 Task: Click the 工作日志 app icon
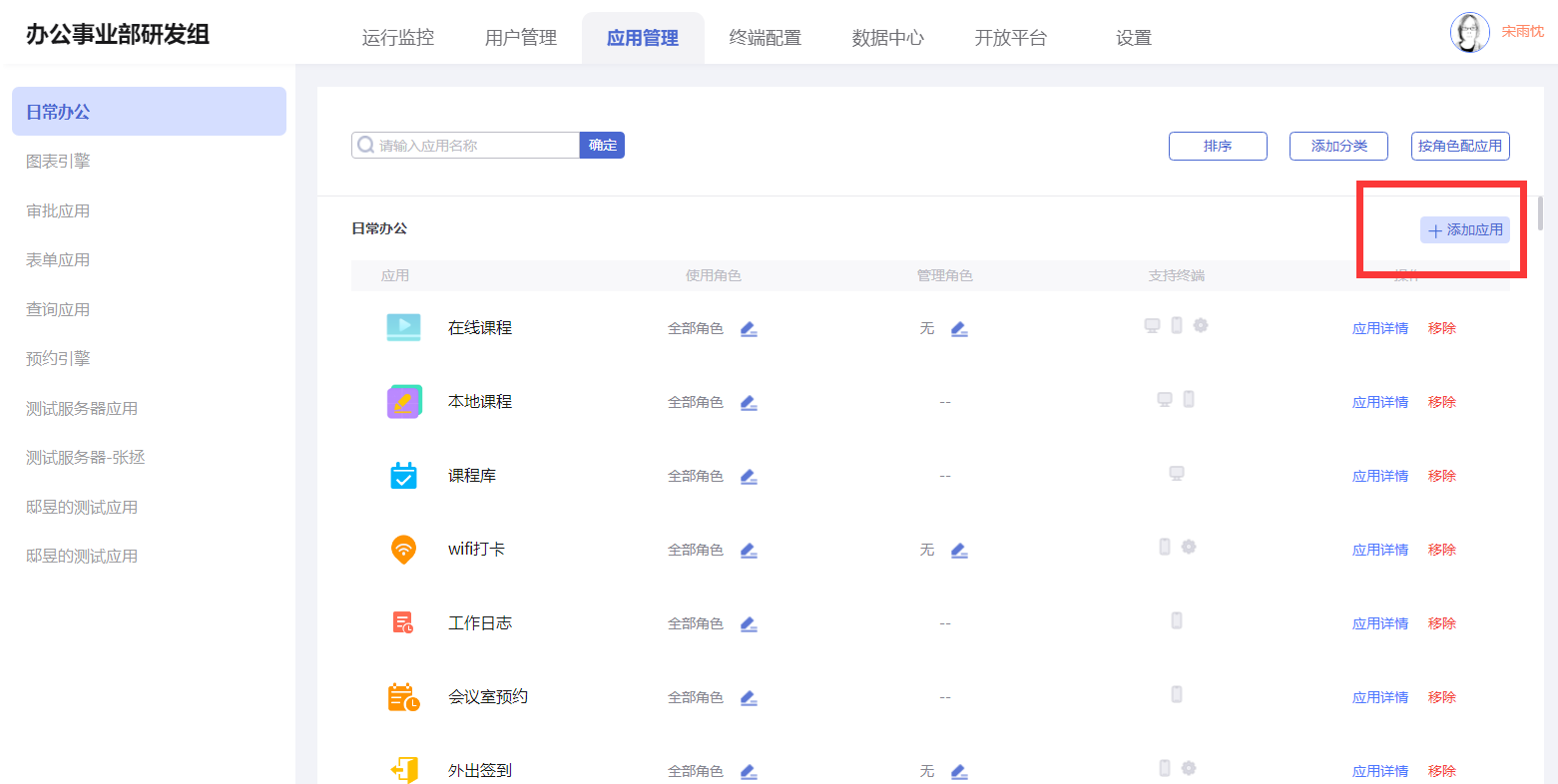coord(403,623)
